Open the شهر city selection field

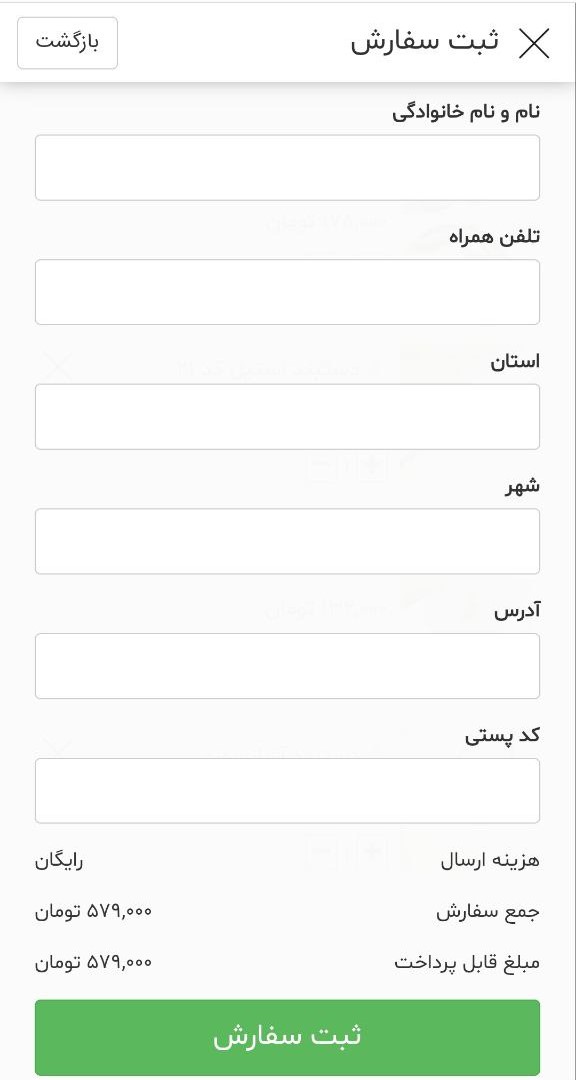[x=288, y=541]
